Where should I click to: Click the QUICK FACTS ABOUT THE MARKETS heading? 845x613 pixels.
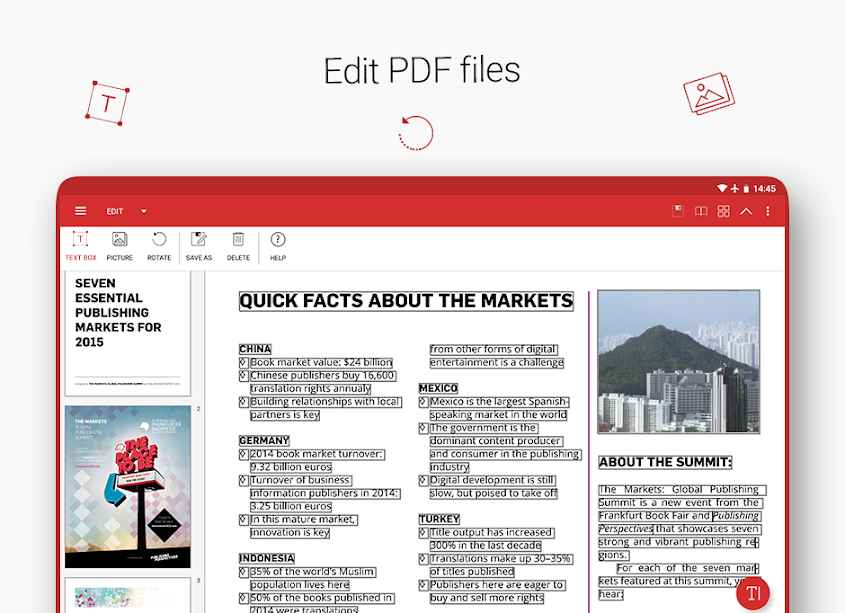tap(405, 301)
